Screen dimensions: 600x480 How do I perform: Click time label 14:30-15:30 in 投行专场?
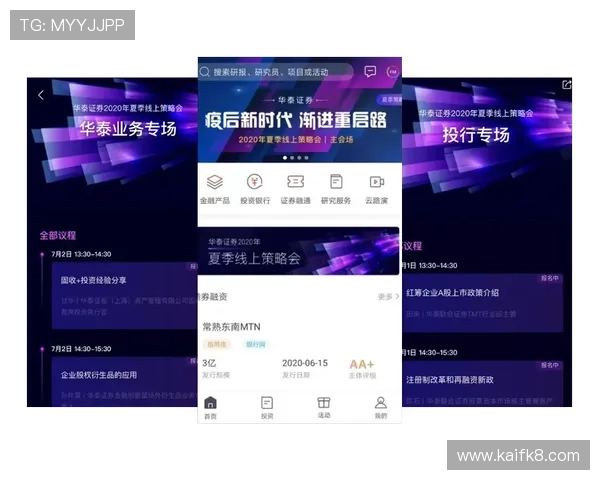(x=438, y=353)
